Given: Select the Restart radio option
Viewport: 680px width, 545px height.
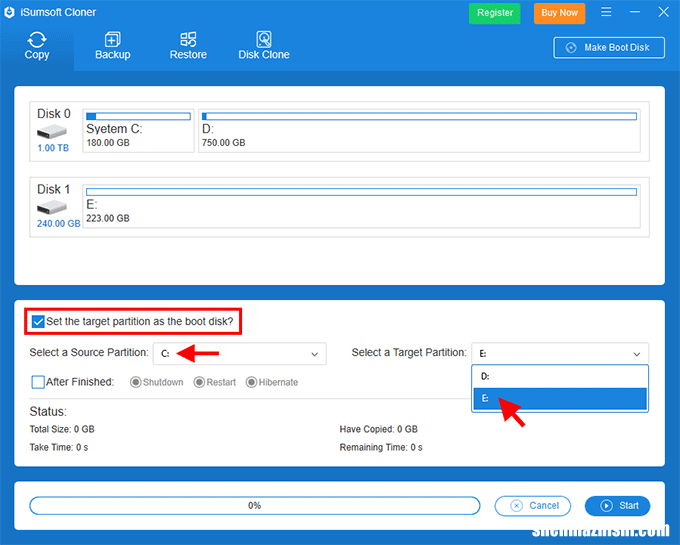Looking at the screenshot, I should (199, 382).
